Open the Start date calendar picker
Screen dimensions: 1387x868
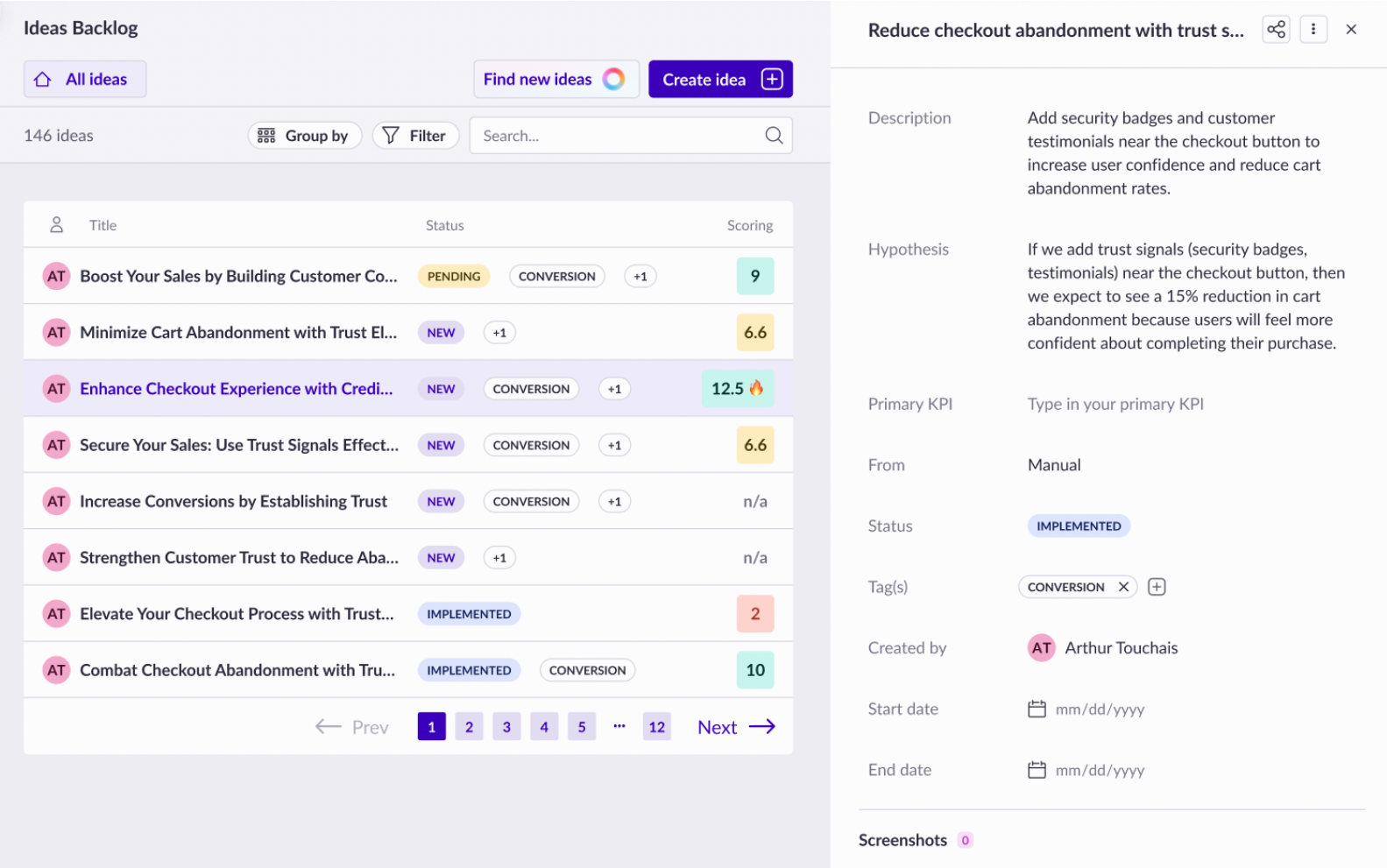(1037, 709)
